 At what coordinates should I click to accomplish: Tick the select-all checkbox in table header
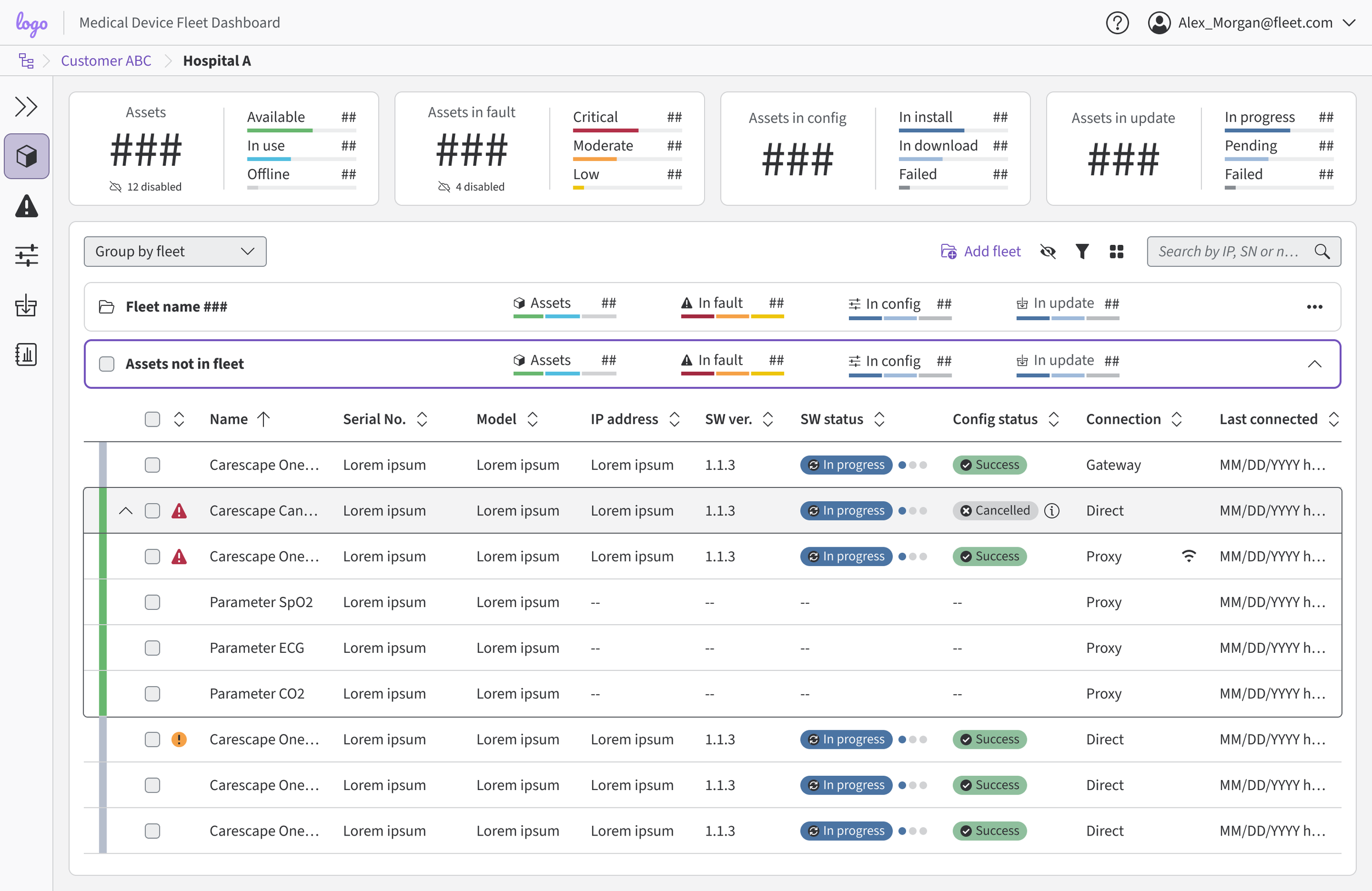152,419
